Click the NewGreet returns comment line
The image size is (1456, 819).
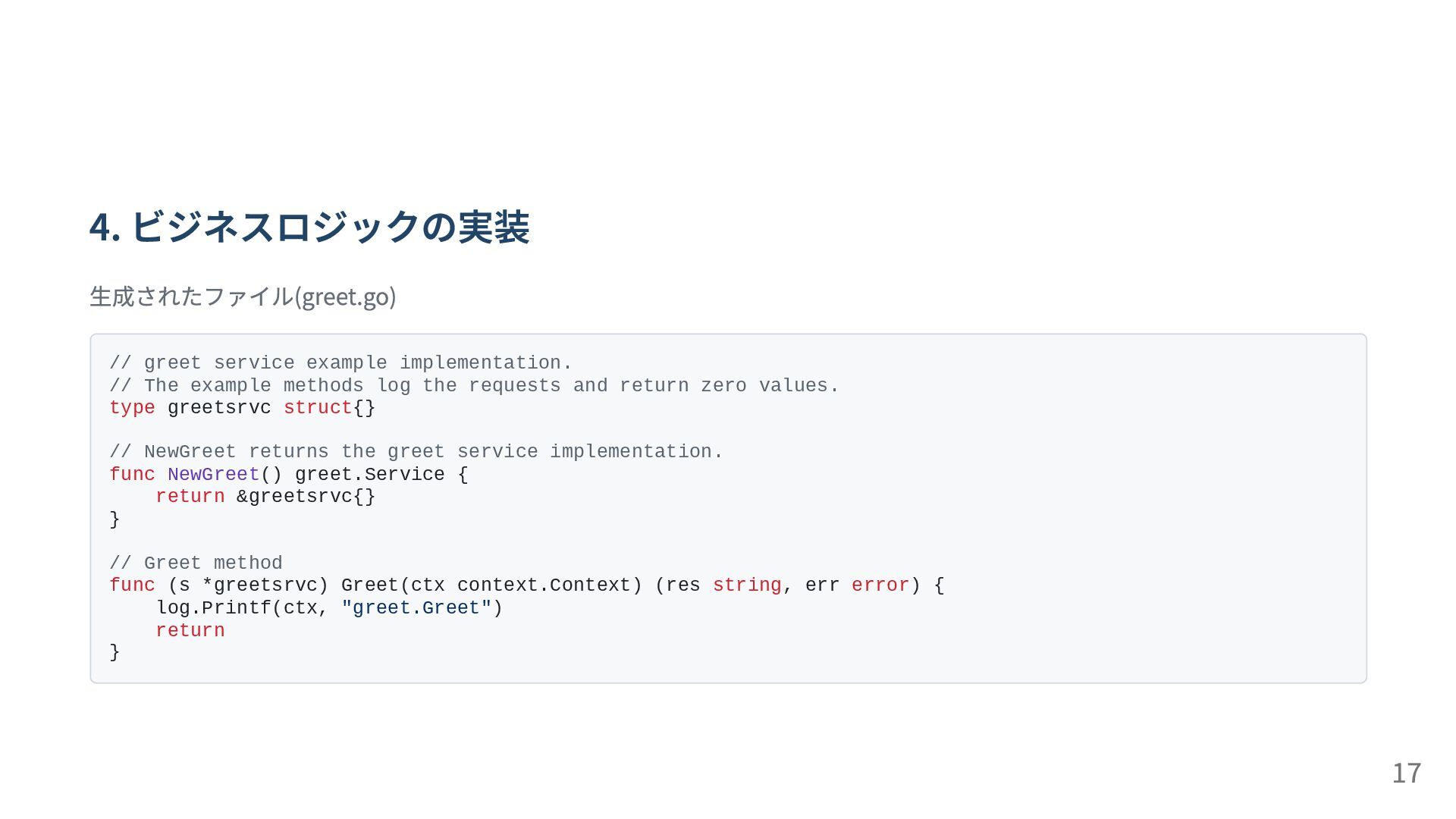[416, 452]
